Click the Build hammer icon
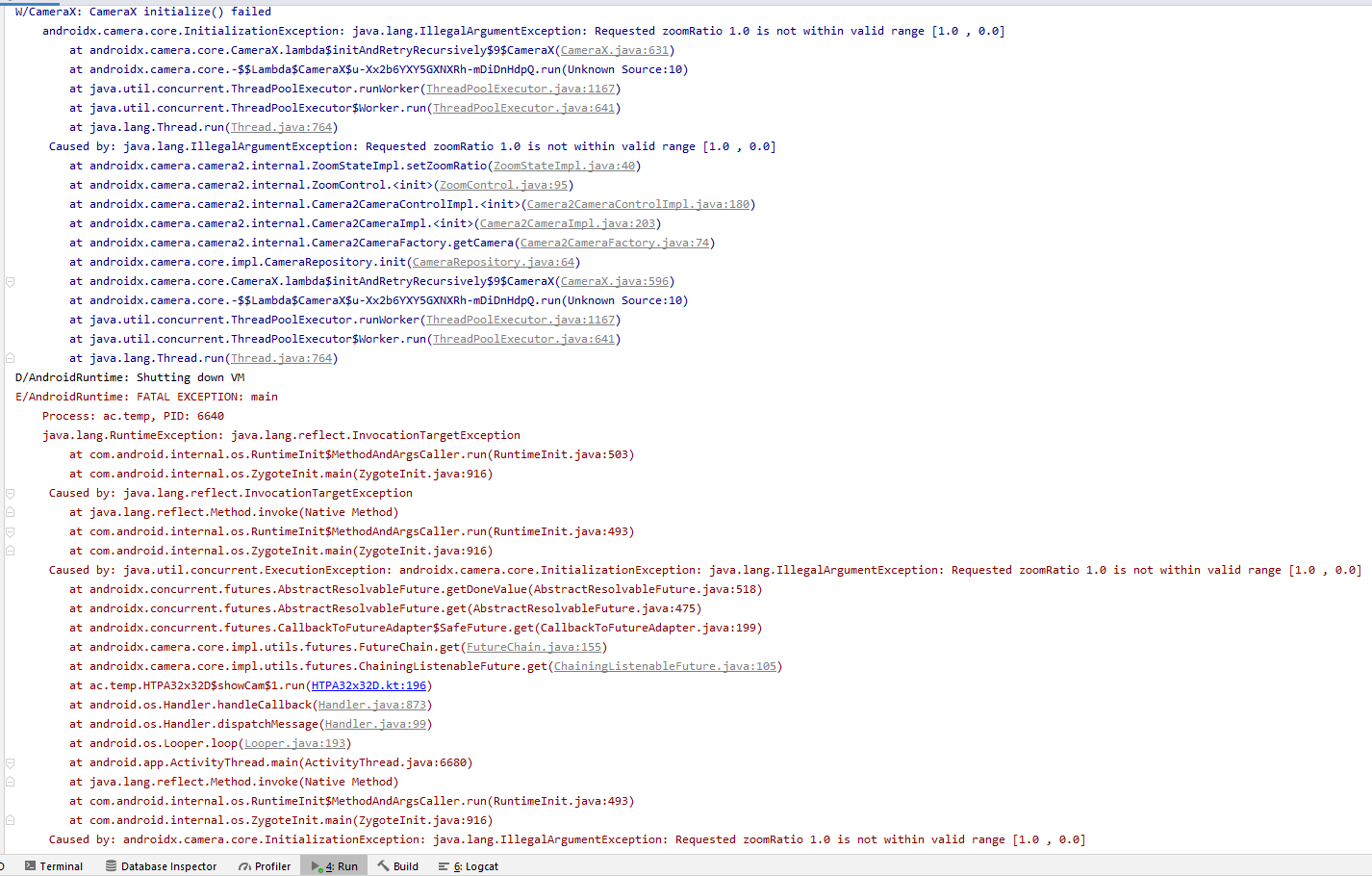 point(383,866)
